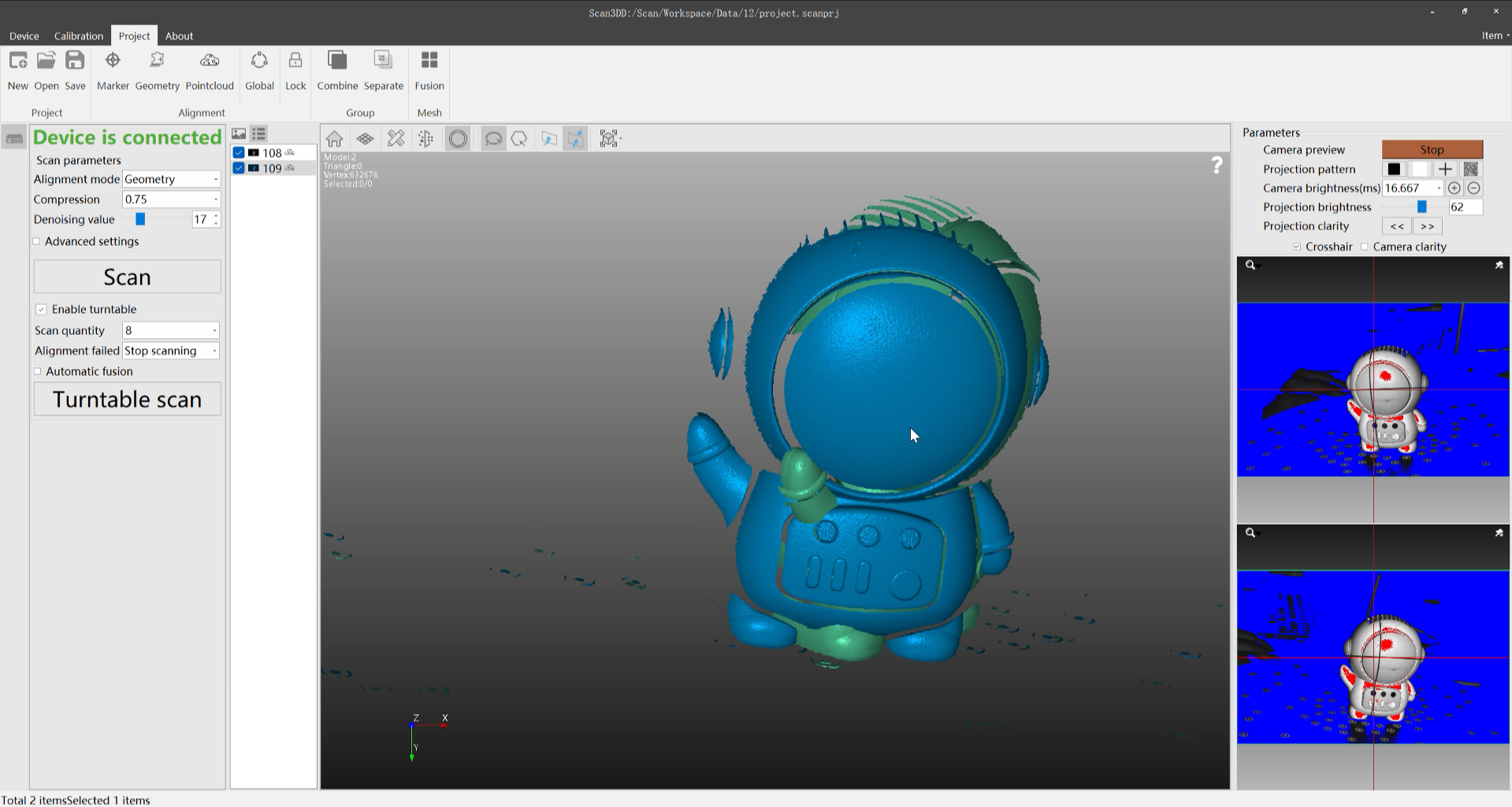This screenshot has height=807, width=1512.
Task: Start mesh Fusion
Action: 429,71
